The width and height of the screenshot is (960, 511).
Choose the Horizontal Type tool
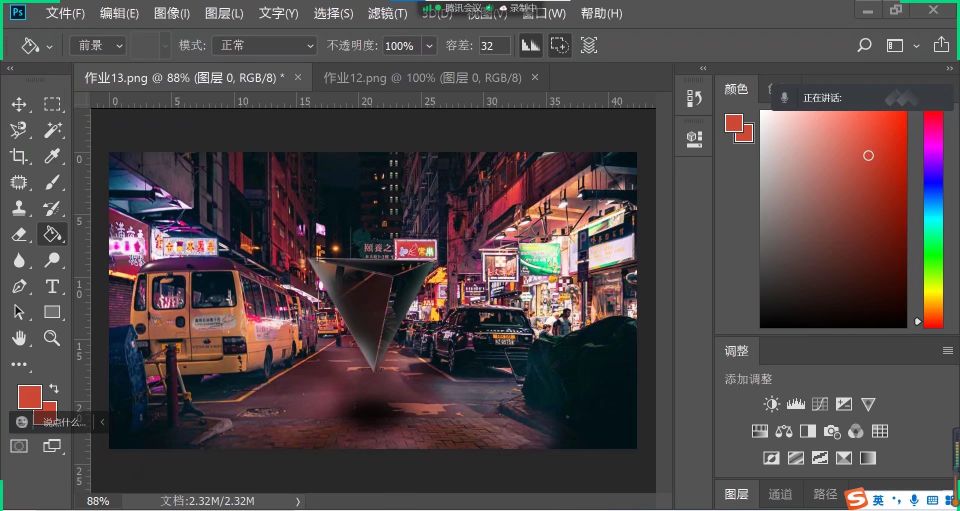coord(52,286)
